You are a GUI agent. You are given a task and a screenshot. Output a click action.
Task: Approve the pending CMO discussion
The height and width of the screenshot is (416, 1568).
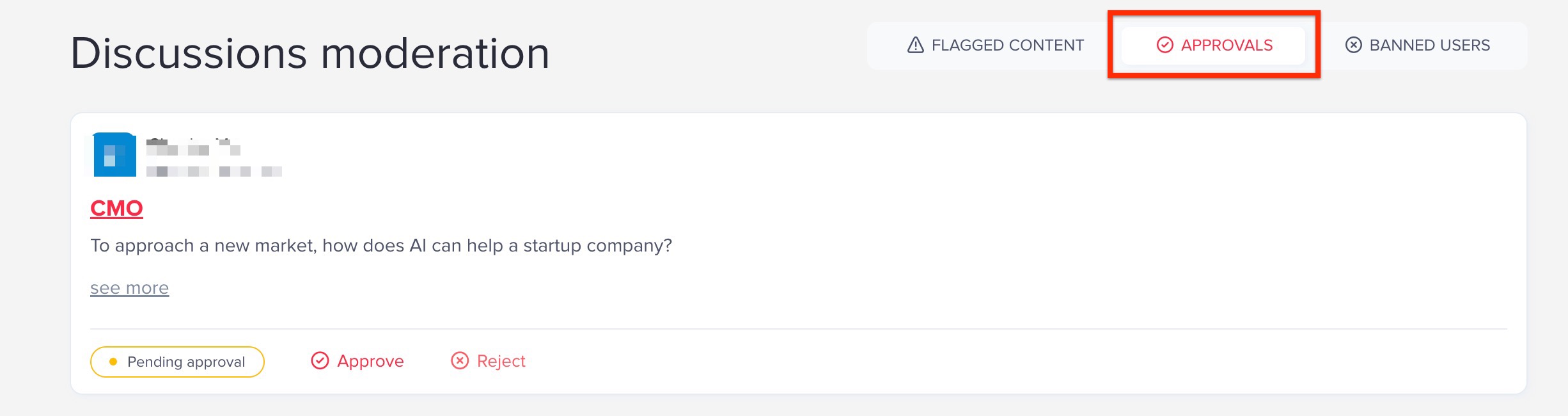[370, 361]
